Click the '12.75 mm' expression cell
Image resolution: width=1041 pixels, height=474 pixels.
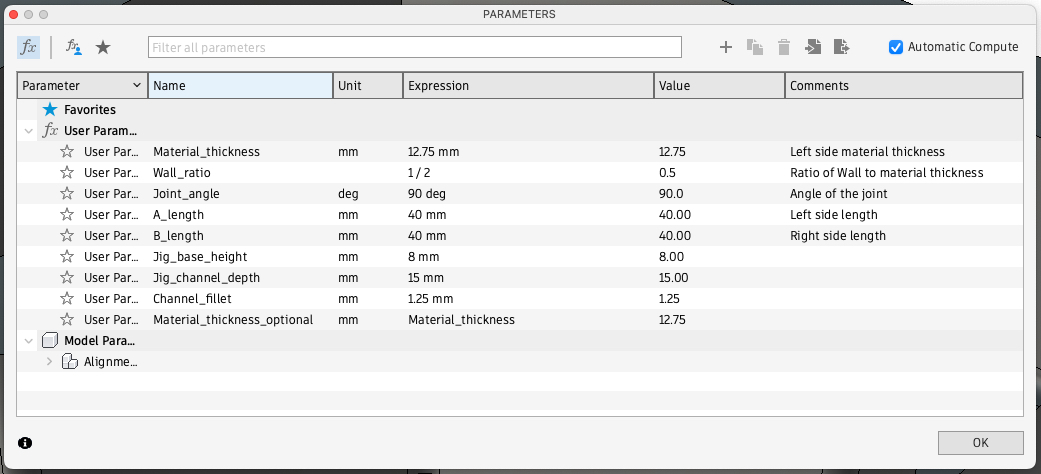[x=528, y=151]
